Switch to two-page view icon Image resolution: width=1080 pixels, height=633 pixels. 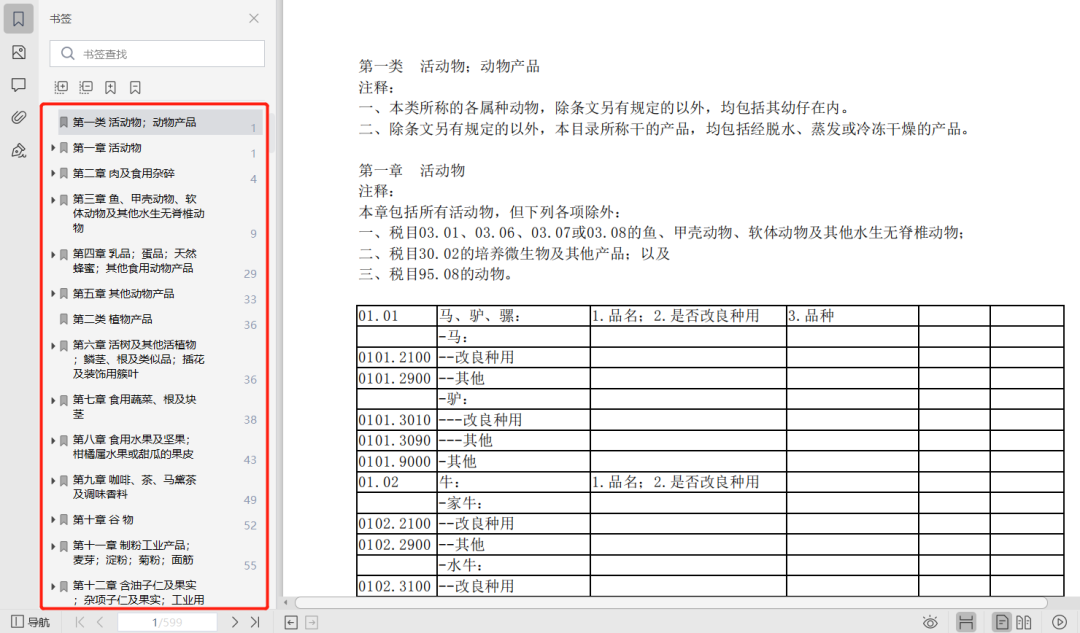(1024, 622)
